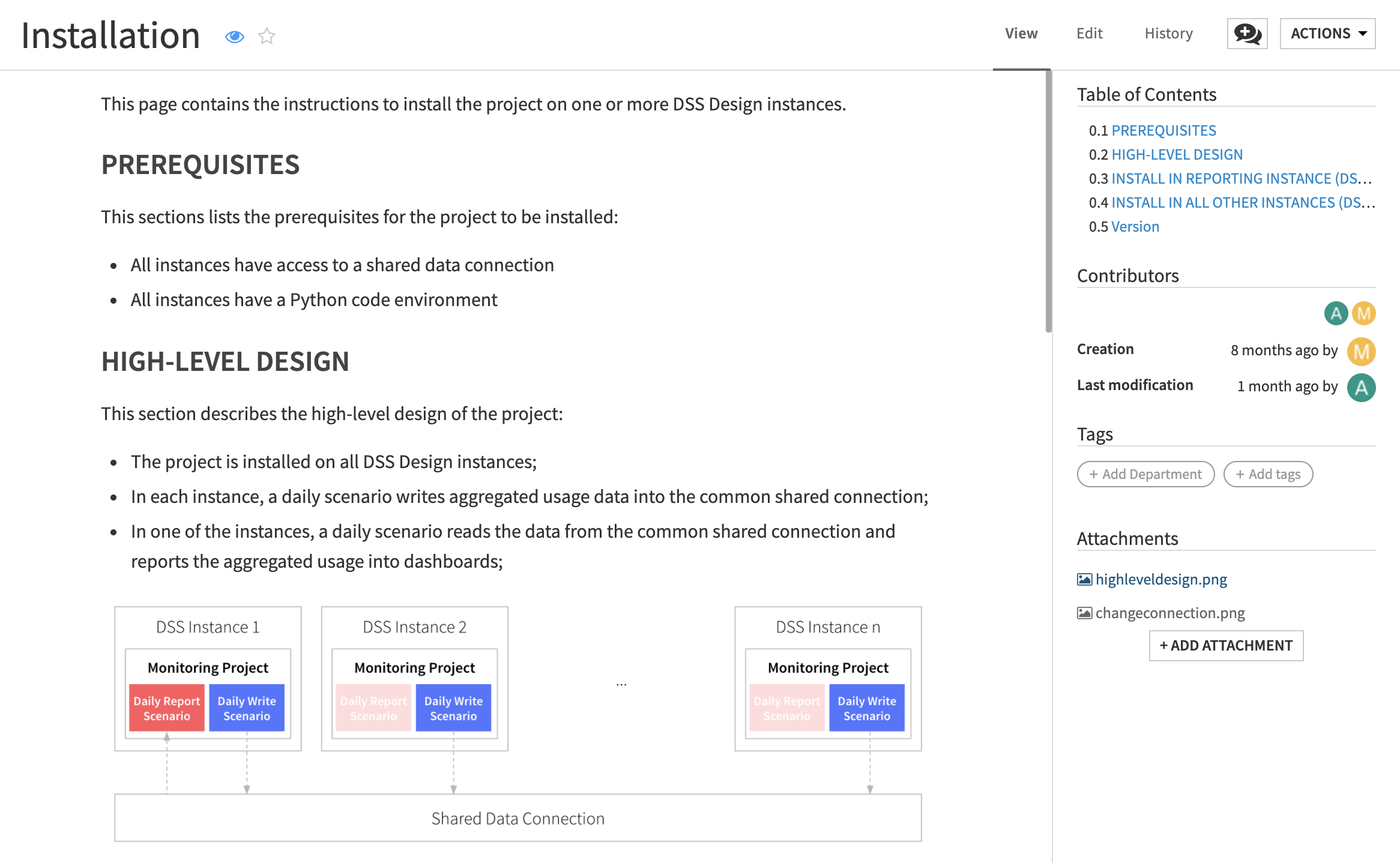
Task: Click the image icon beside changeconnection.png
Action: pos(1084,613)
